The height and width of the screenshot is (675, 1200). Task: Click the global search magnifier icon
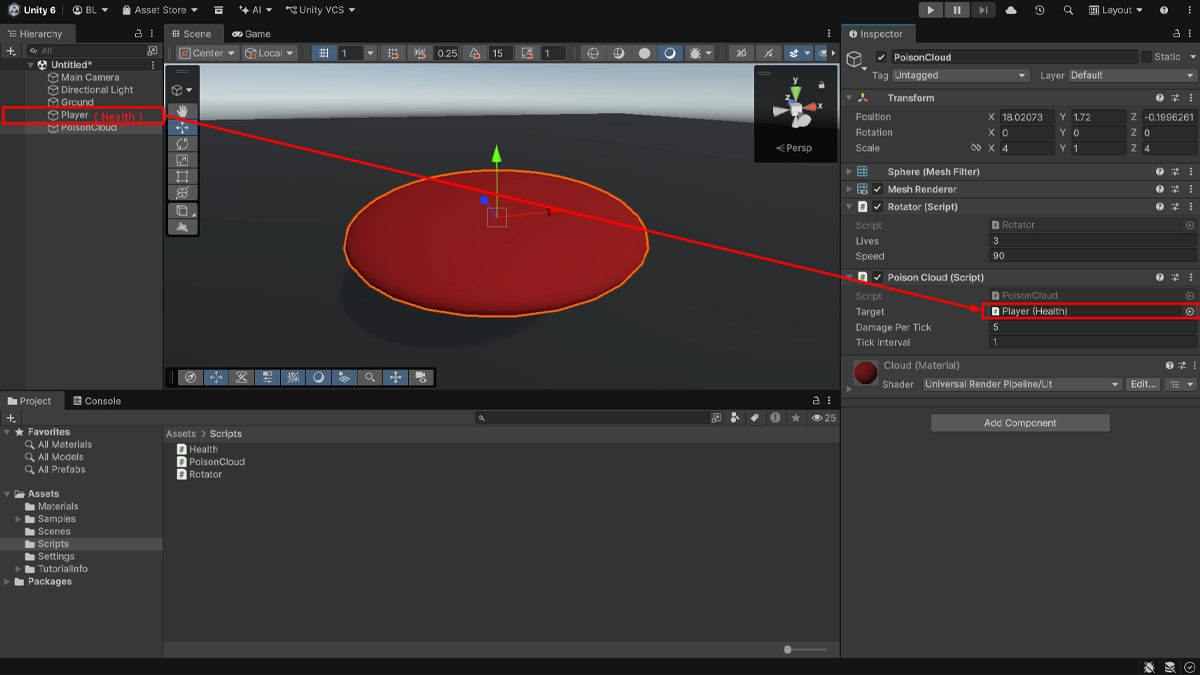point(1068,10)
